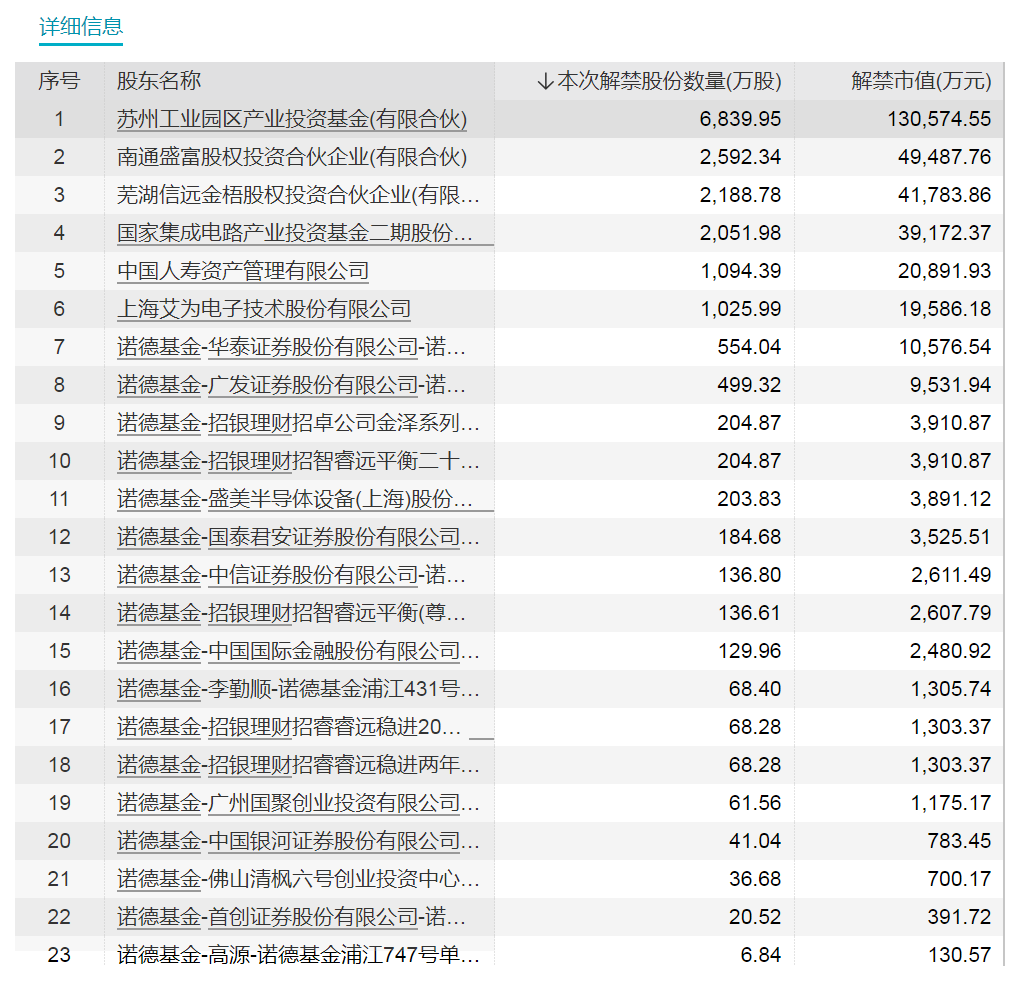Click market value cell 19,586.18
Screen dimensions: 1017x981
(945, 309)
